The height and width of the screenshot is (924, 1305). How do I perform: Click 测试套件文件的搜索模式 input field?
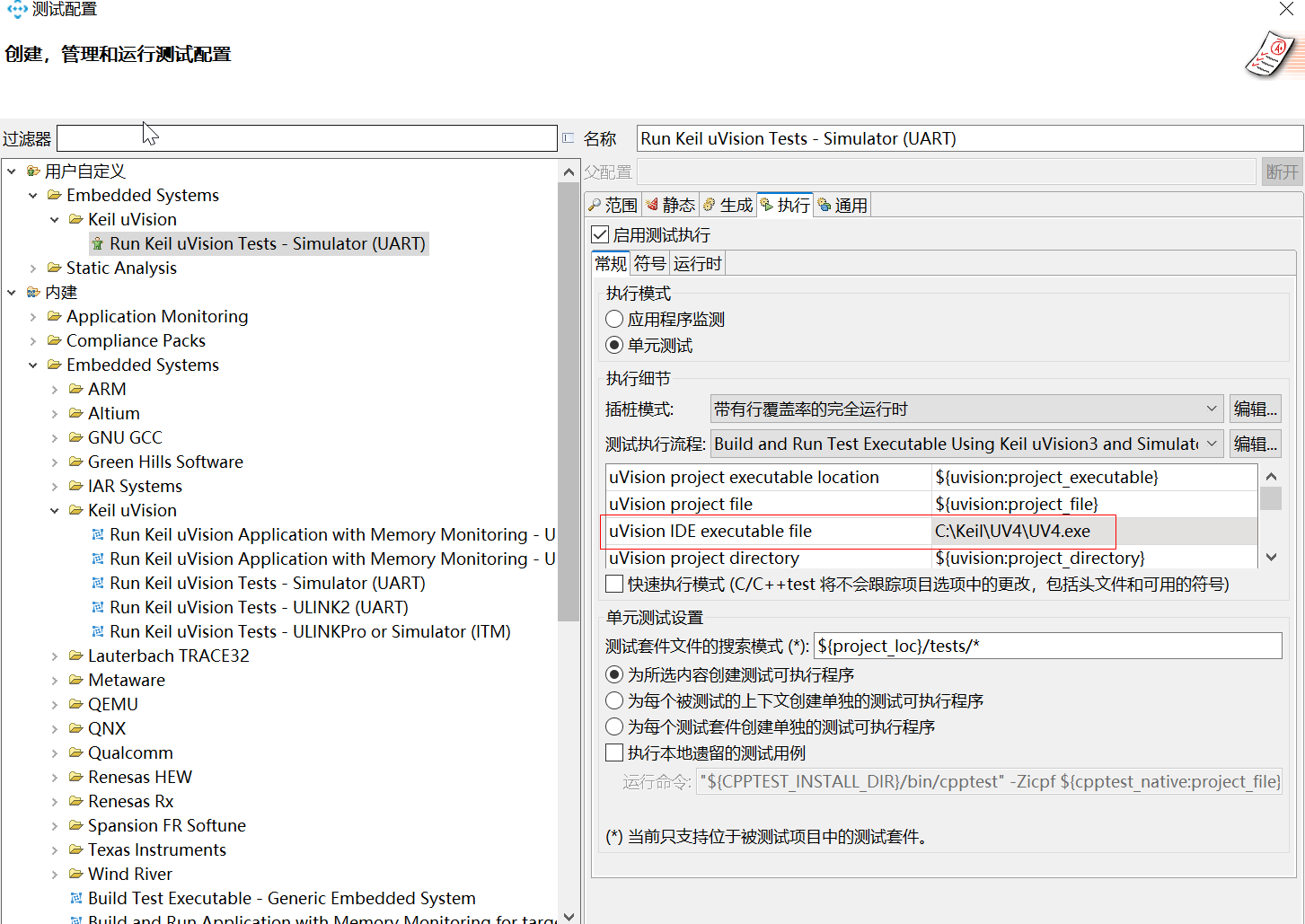[x=1048, y=646]
